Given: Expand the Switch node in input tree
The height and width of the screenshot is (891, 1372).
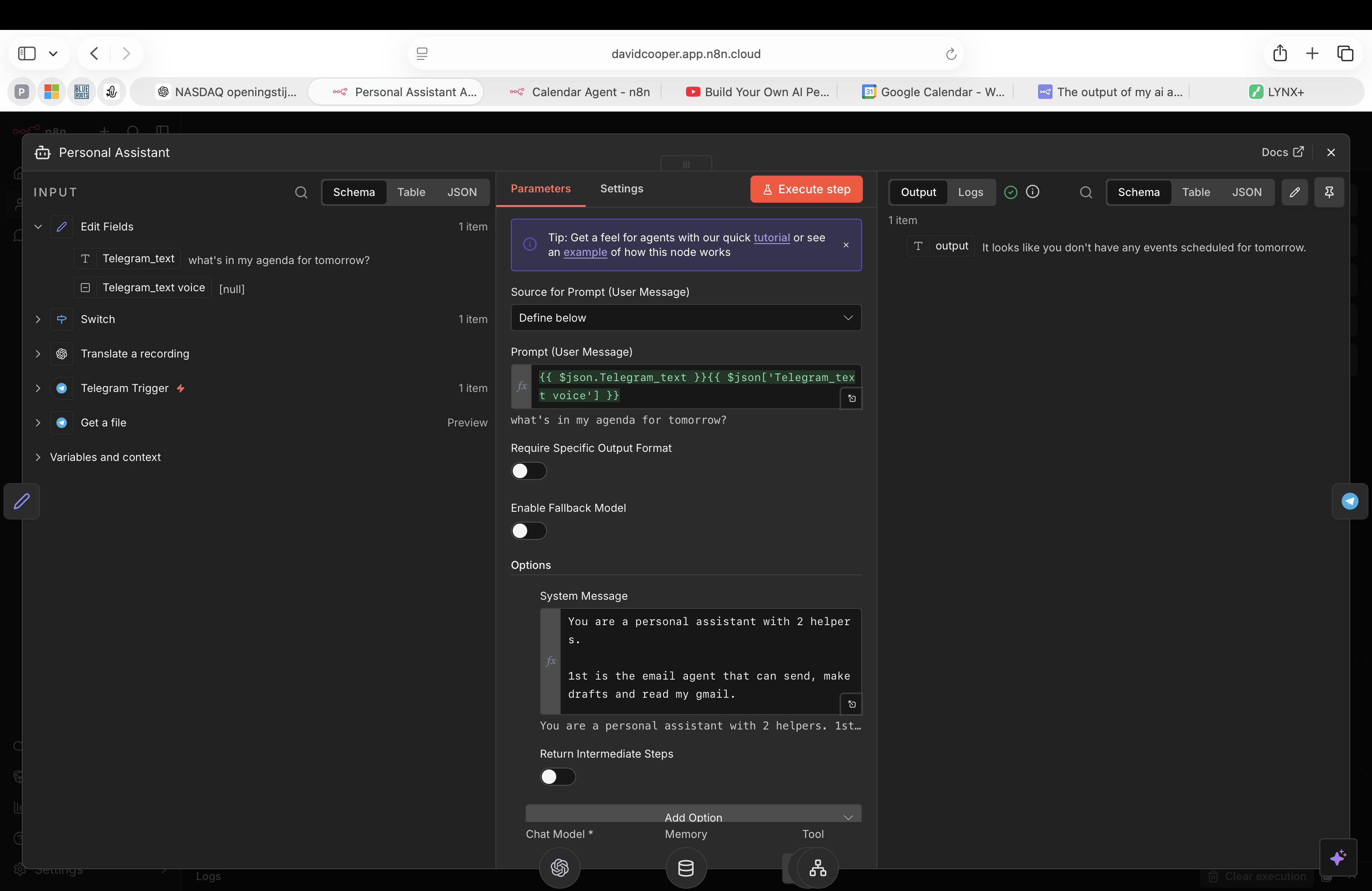Looking at the screenshot, I should pos(38,319).
